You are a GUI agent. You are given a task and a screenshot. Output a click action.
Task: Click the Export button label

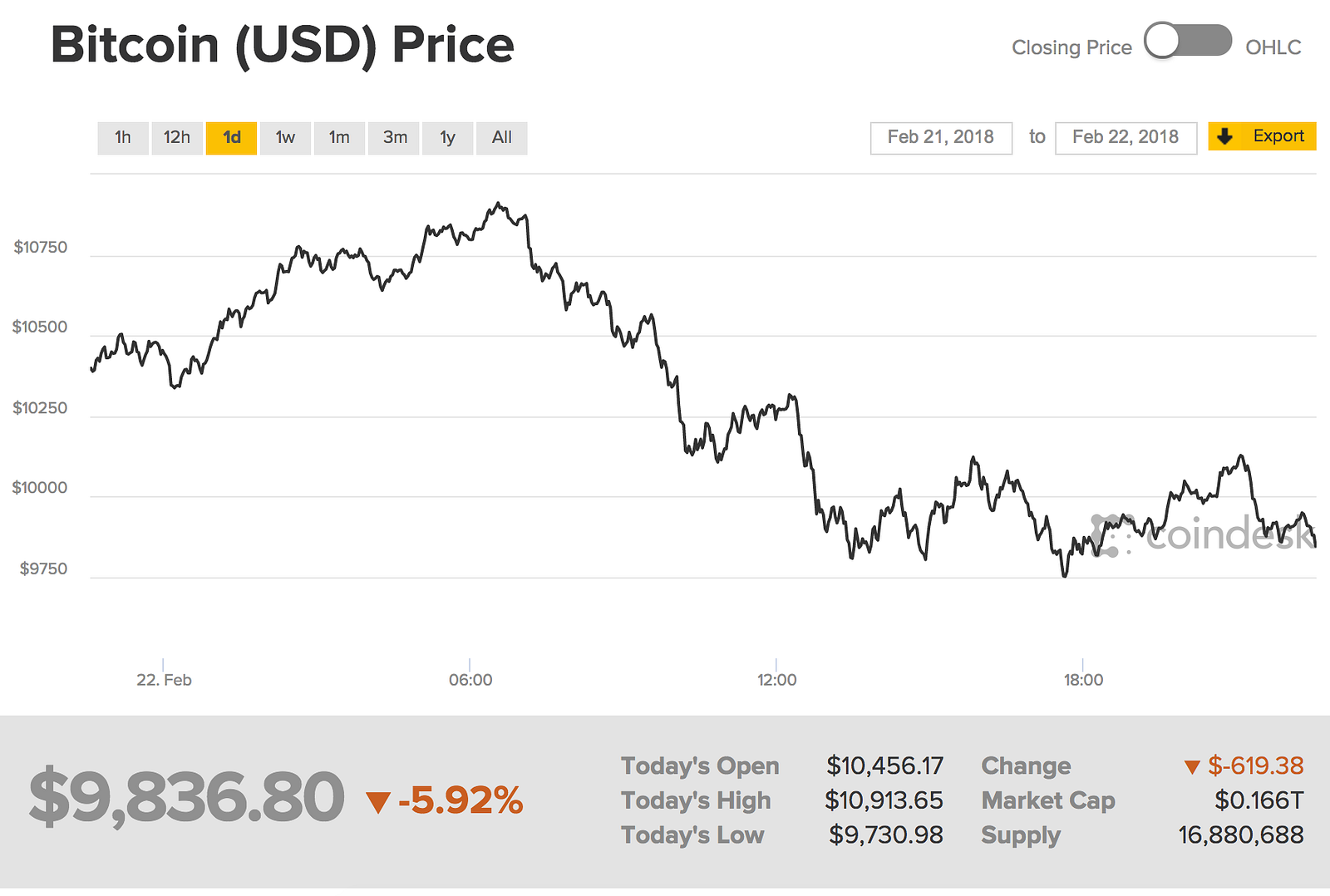[1278, 136]
